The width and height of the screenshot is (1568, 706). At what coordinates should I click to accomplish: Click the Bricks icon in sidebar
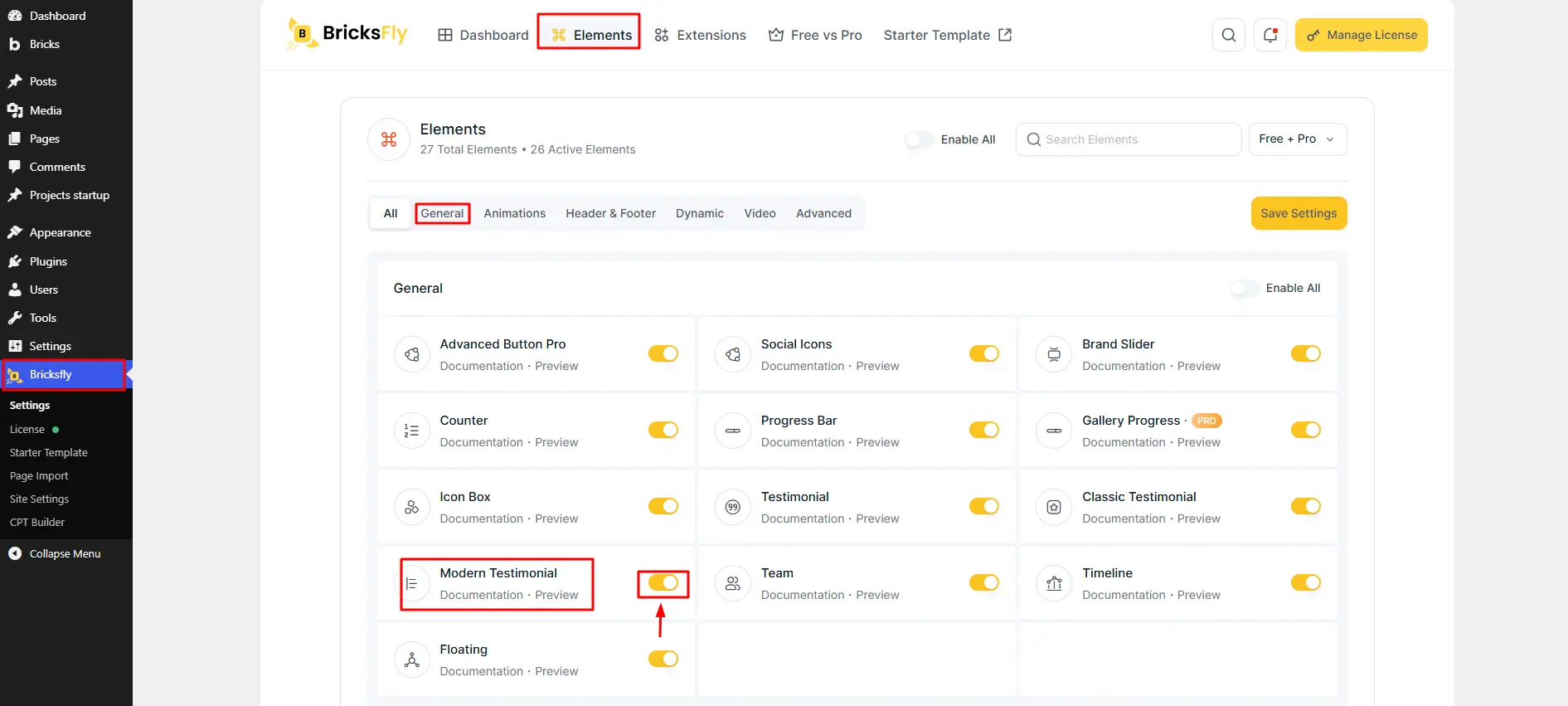pyautogui.click(x=15, y=44)
